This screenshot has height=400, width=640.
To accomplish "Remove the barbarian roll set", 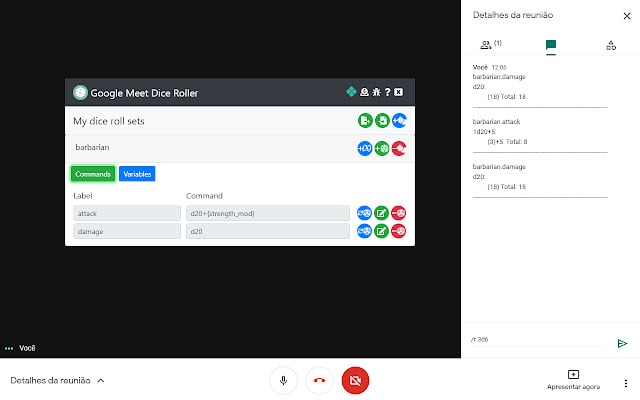I will tap(399, 149).
